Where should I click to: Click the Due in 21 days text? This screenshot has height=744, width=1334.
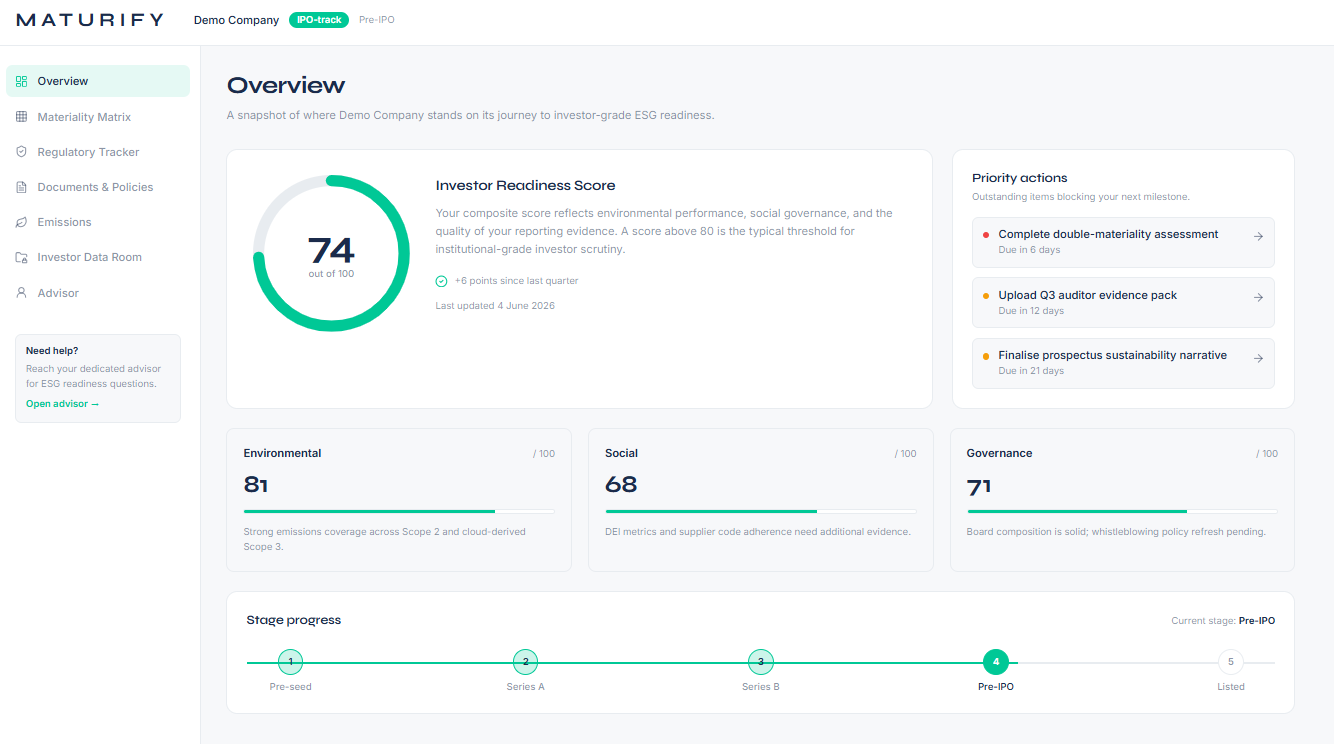pos(1031,371)
